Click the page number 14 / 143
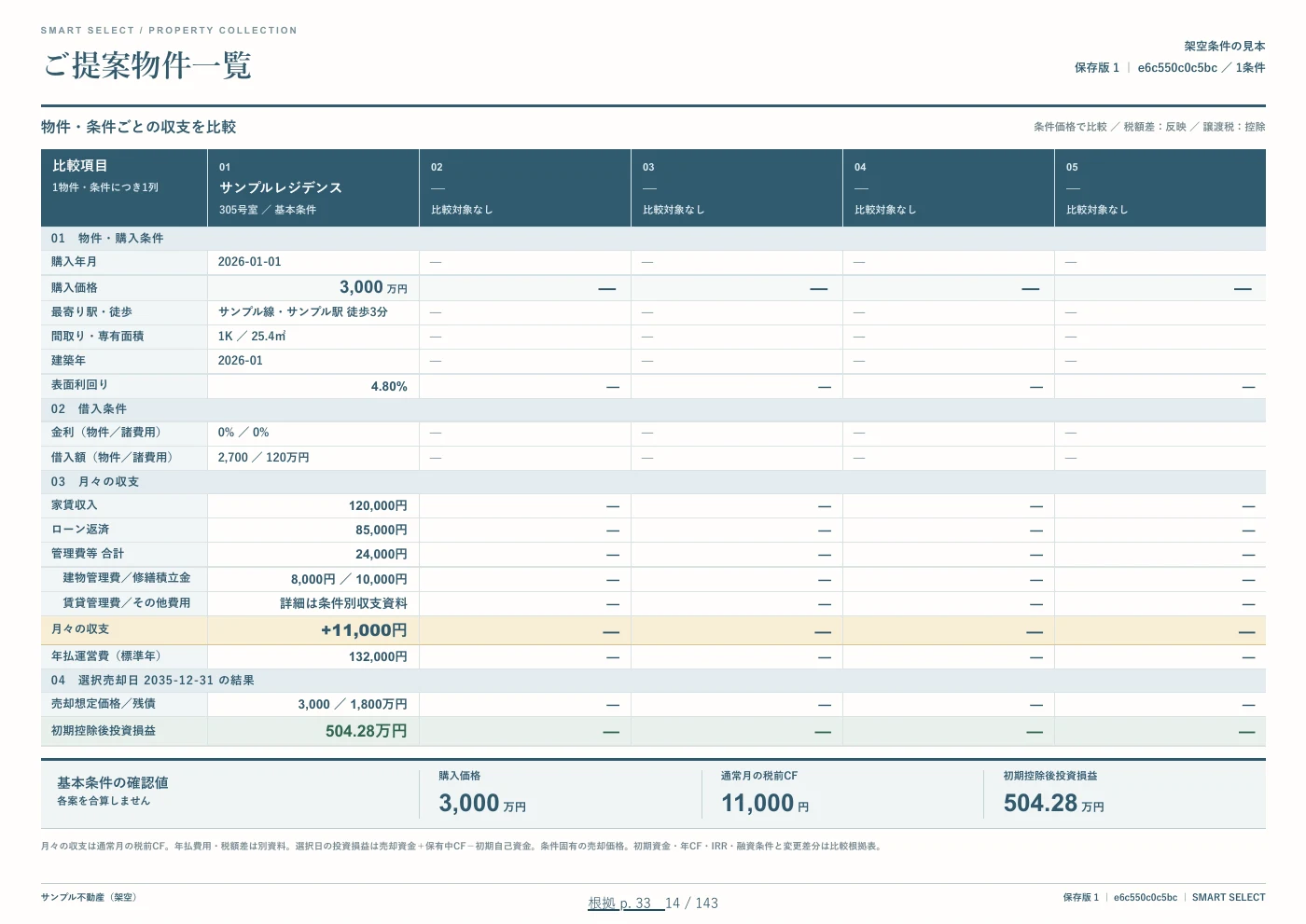This screenshot has height=924, width=1306. (691, 903)
